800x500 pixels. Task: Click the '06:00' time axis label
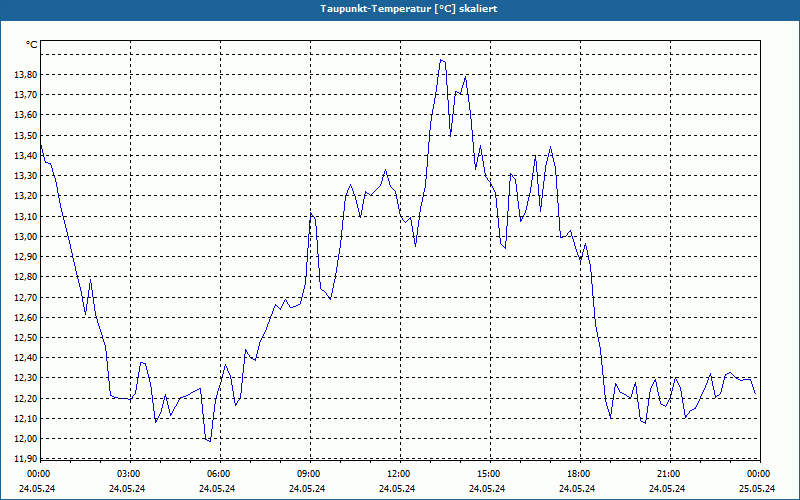tap(219, 474)
